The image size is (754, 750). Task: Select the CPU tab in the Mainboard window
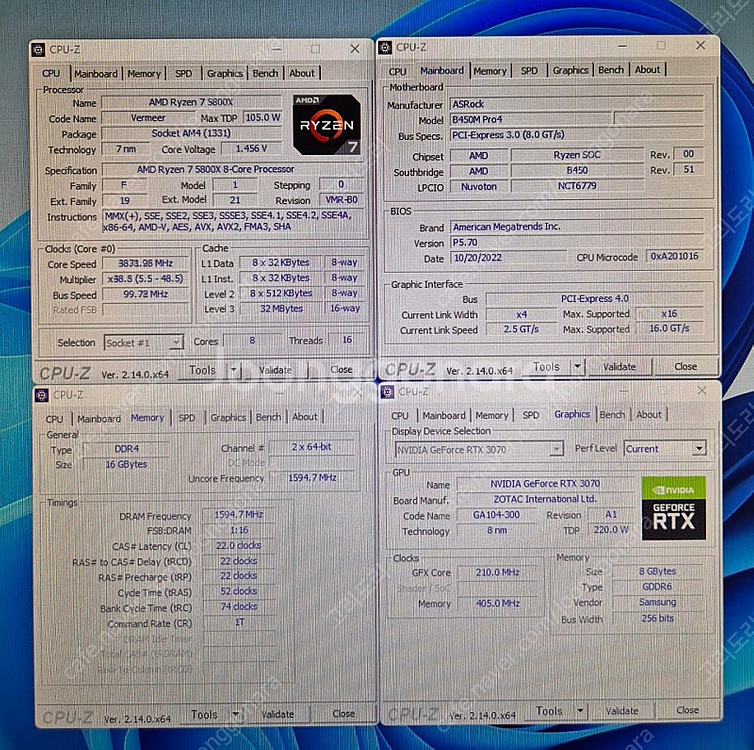tap(398, 72)
